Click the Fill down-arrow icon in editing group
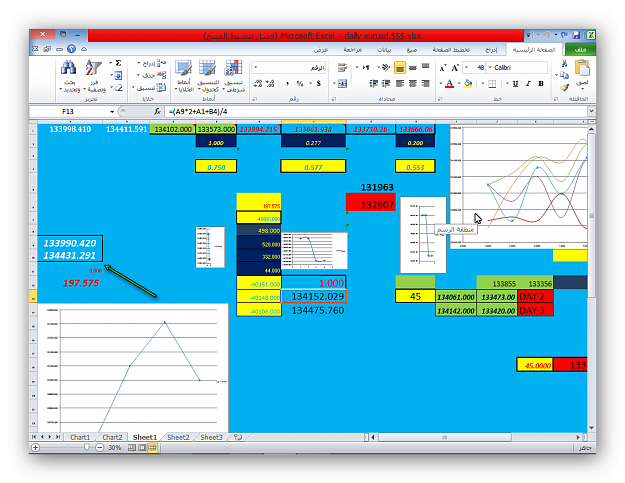The width and height of the screenshot is (625, 483). [118, 75]
